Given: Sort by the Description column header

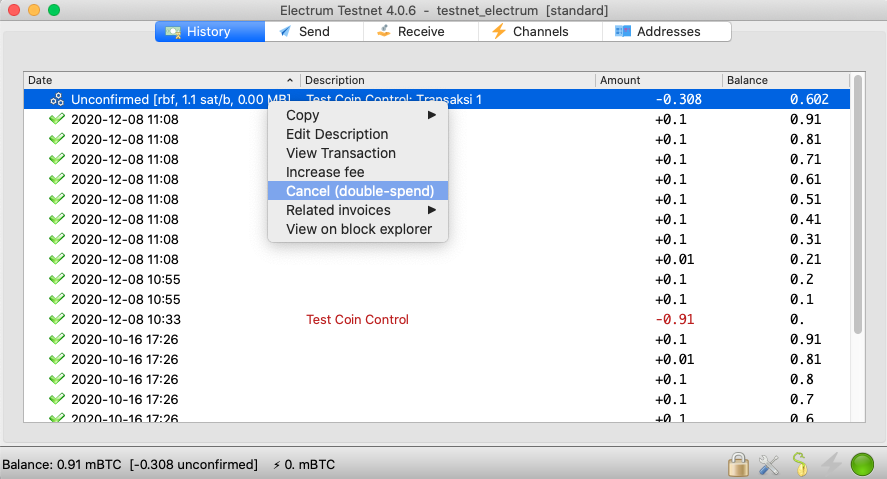Looking at the screenshot, I should coord(447,80).
